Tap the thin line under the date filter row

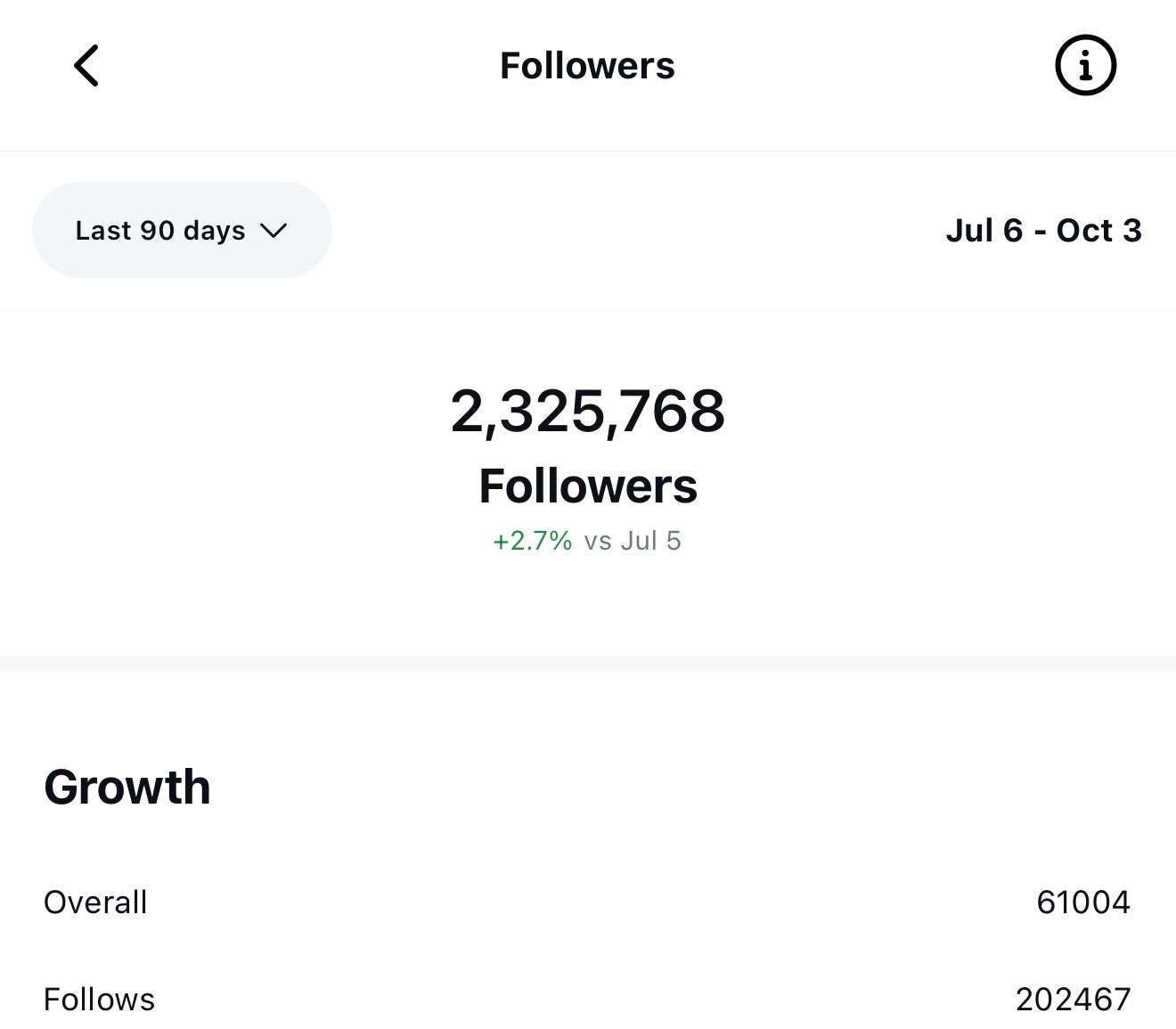point(588,310)
